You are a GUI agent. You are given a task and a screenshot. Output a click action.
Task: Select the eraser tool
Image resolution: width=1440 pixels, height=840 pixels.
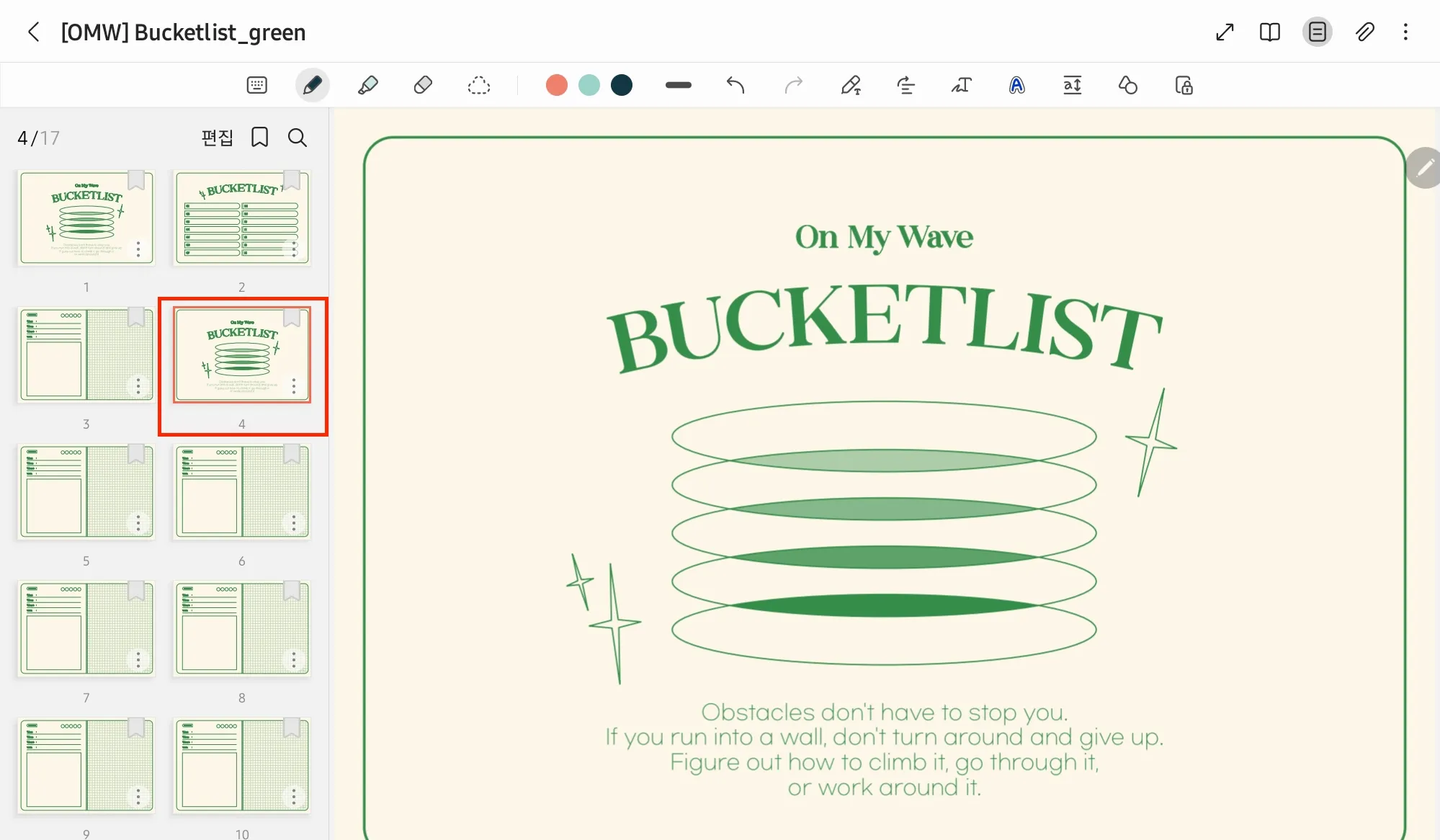tap(423, 86)
